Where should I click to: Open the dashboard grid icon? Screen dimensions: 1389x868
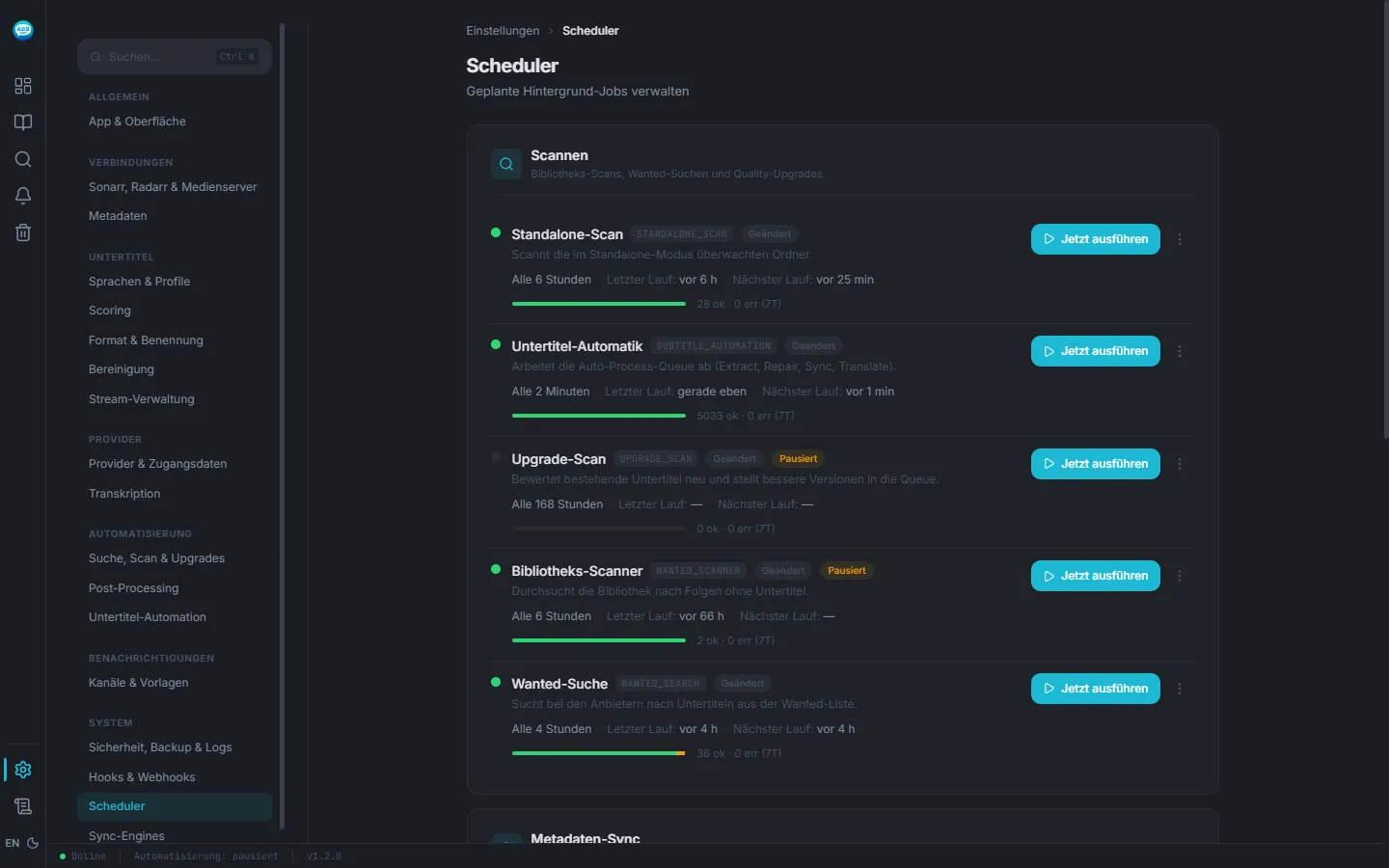[23, 86]
